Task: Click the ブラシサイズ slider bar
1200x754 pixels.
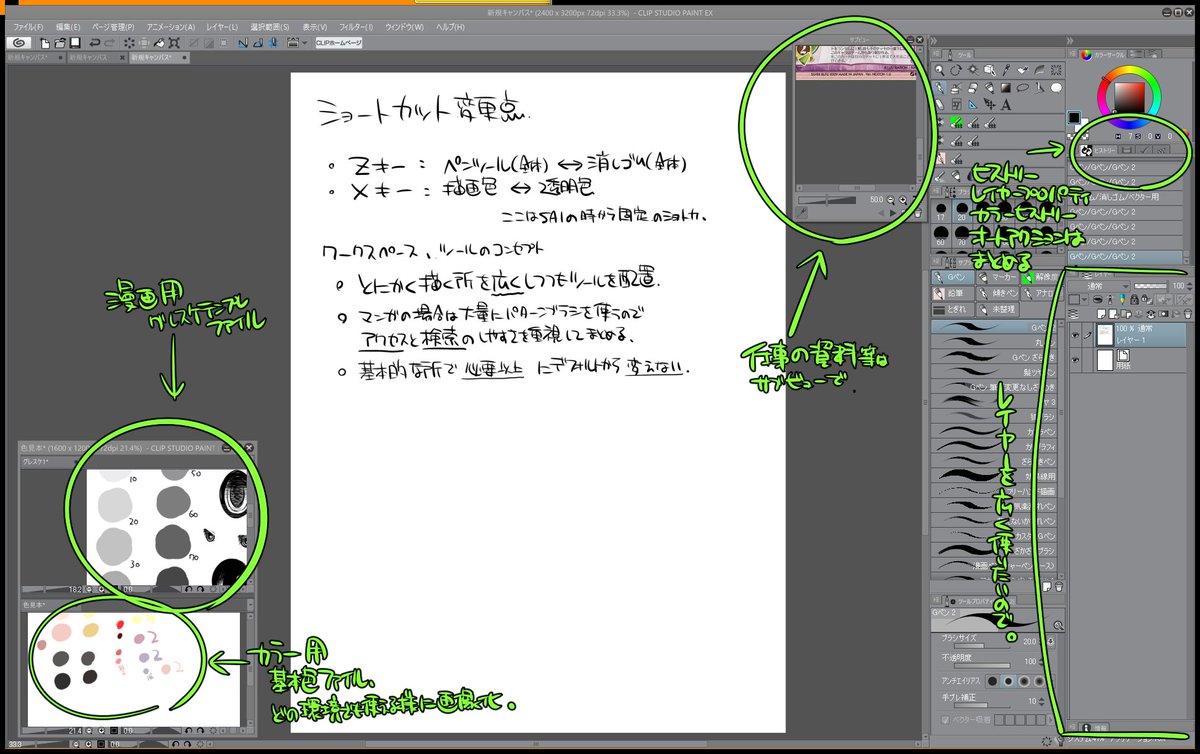Action: coord(982,646)
